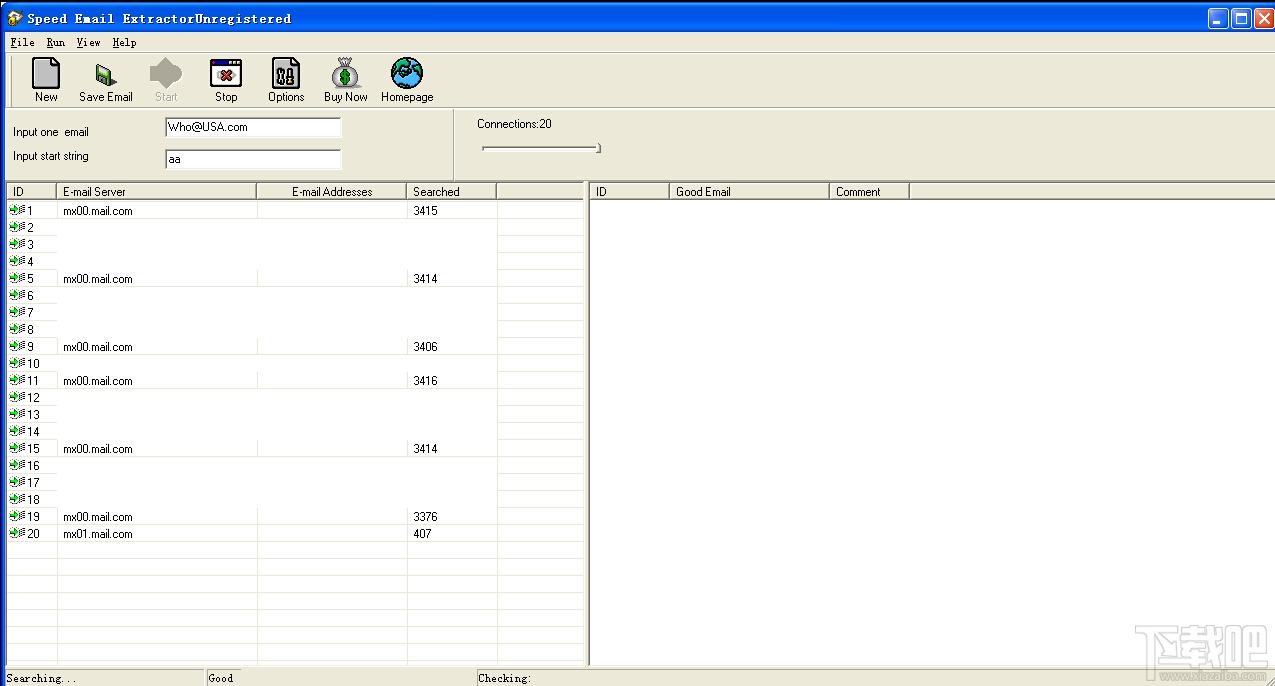
Task: Select searched value 3376
Action: pos(425,517)
